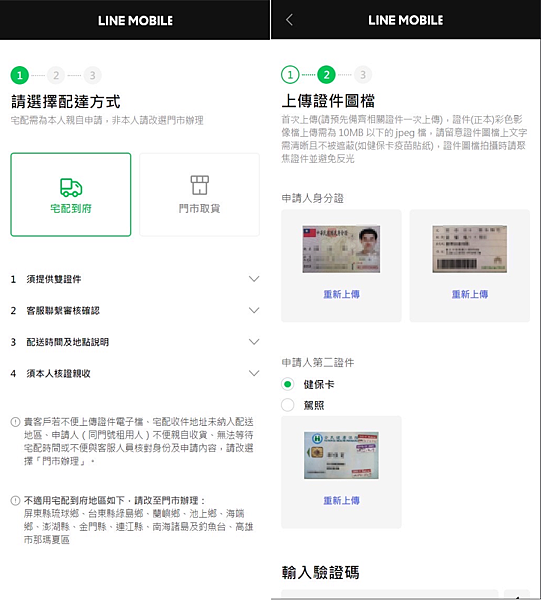Click the 申請人身分證 label
The height and width of the screenshot is (600, 541).
coord(312,198)
